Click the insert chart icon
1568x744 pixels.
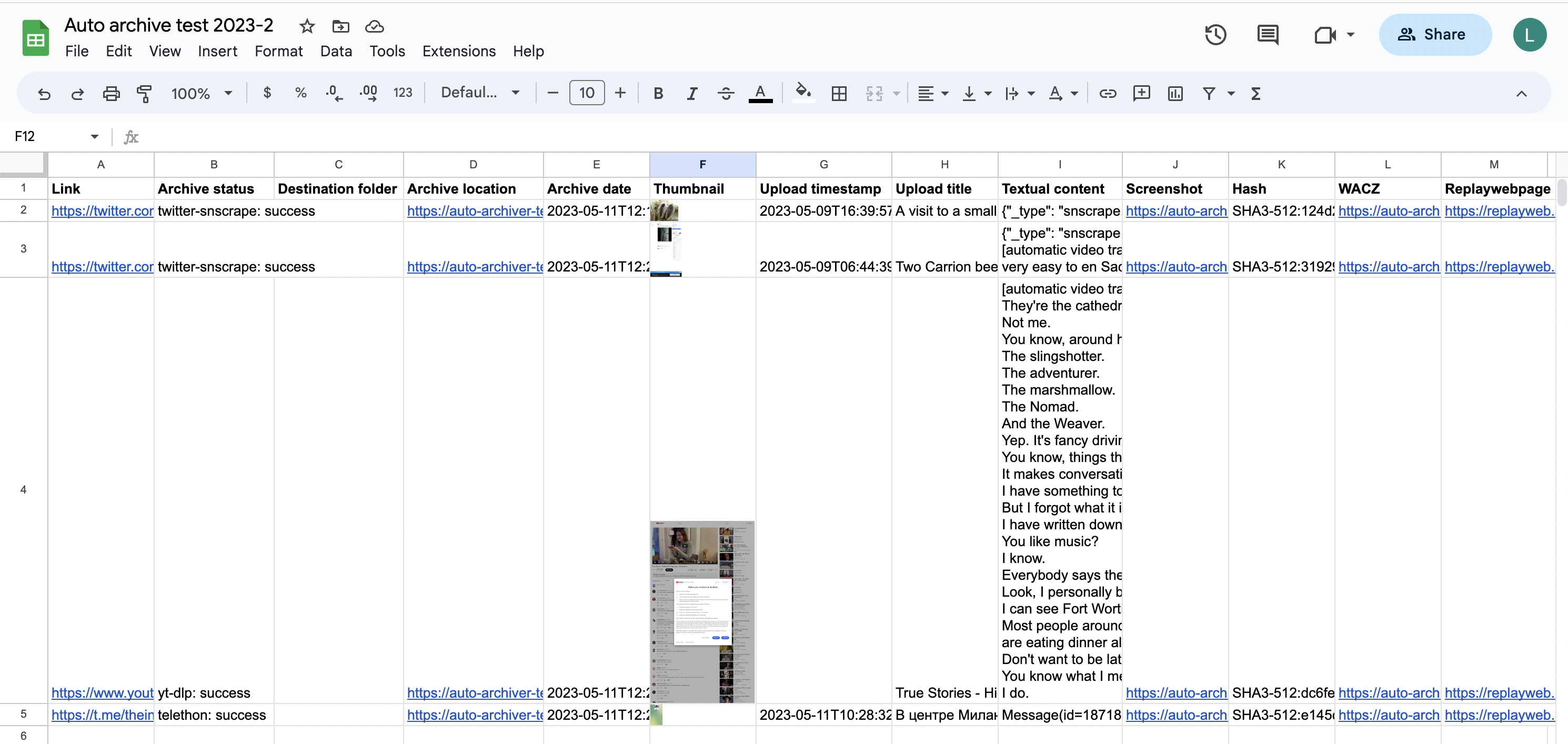point(1175,92)
